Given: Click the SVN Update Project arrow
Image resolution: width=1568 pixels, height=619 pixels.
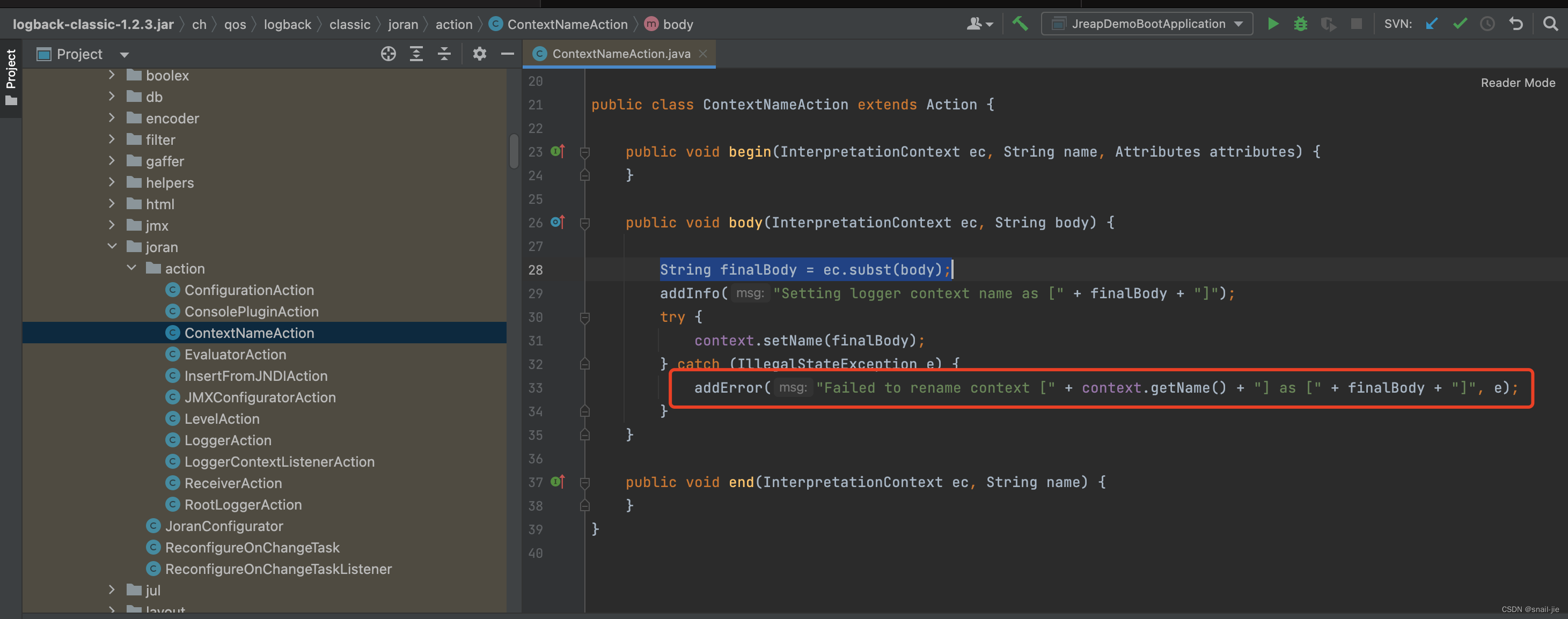Looking at the screenshot, I should click(1431, 24).
